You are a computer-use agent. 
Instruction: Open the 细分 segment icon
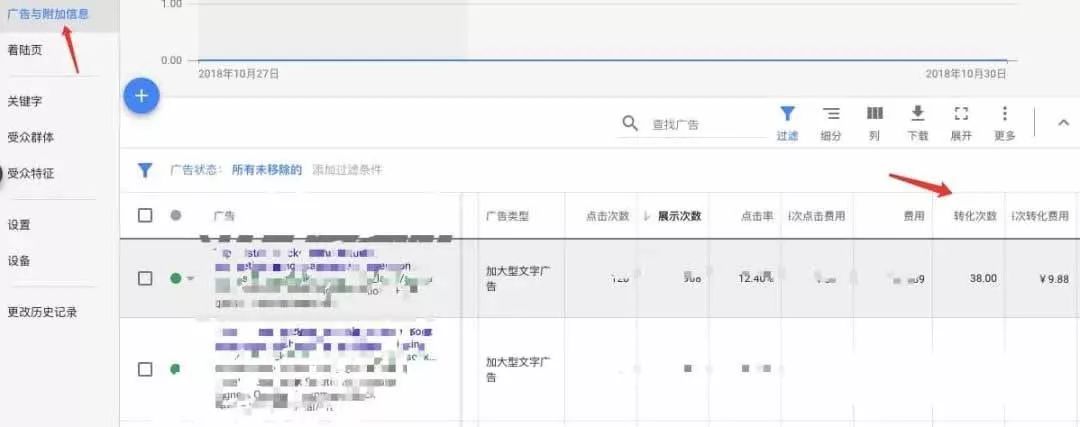[830, 114]
